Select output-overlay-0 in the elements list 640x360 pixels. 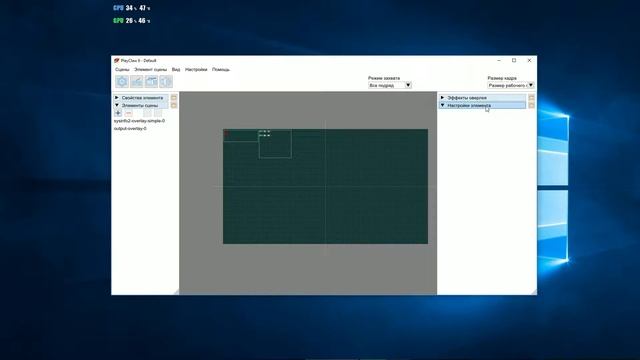pyautogui.click(x=130, y=128)
